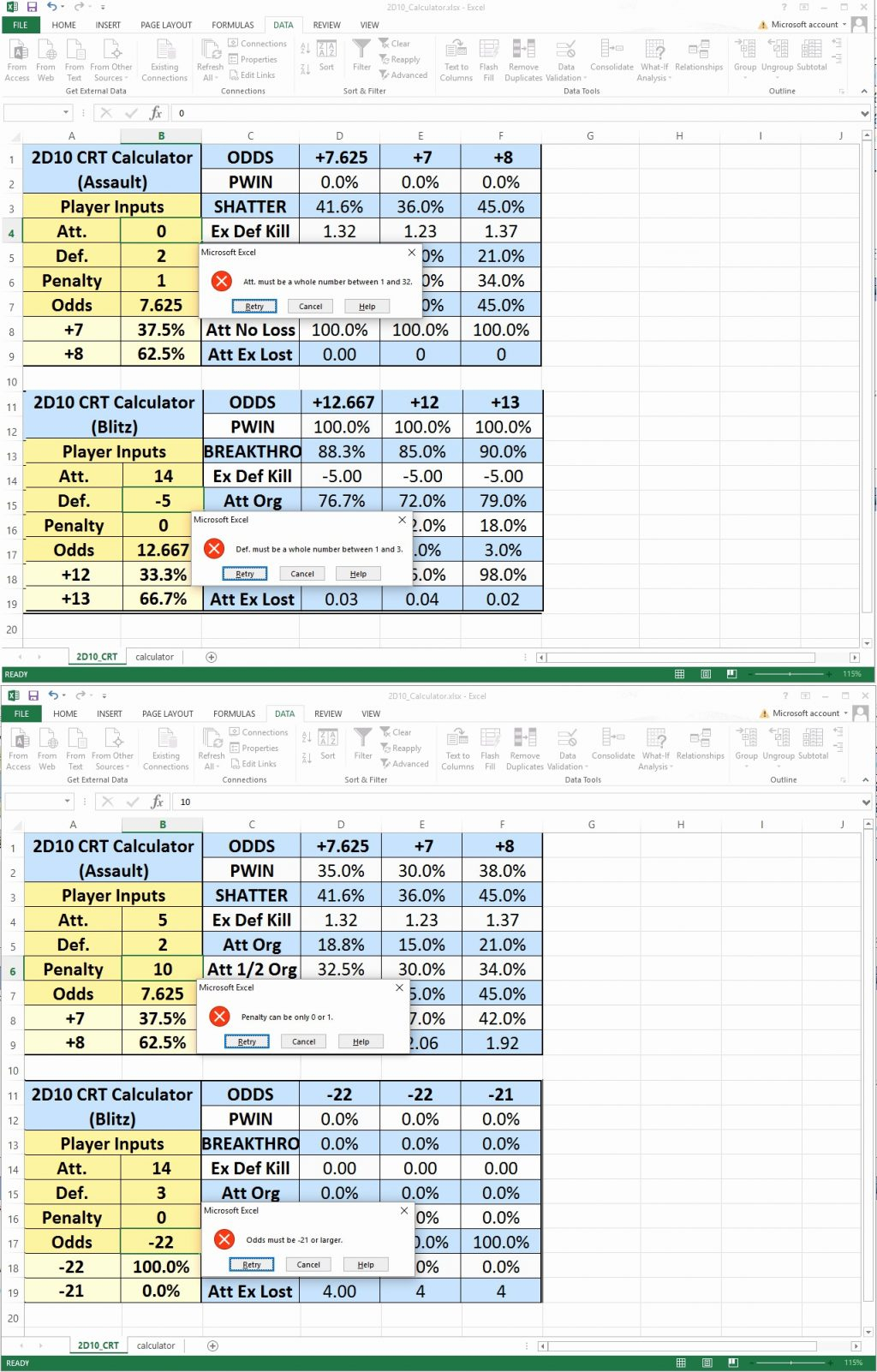Select the Def. cell showing -5 in the upper window
The width and height of the screenshot is (877, 1372).
point(162,501)
